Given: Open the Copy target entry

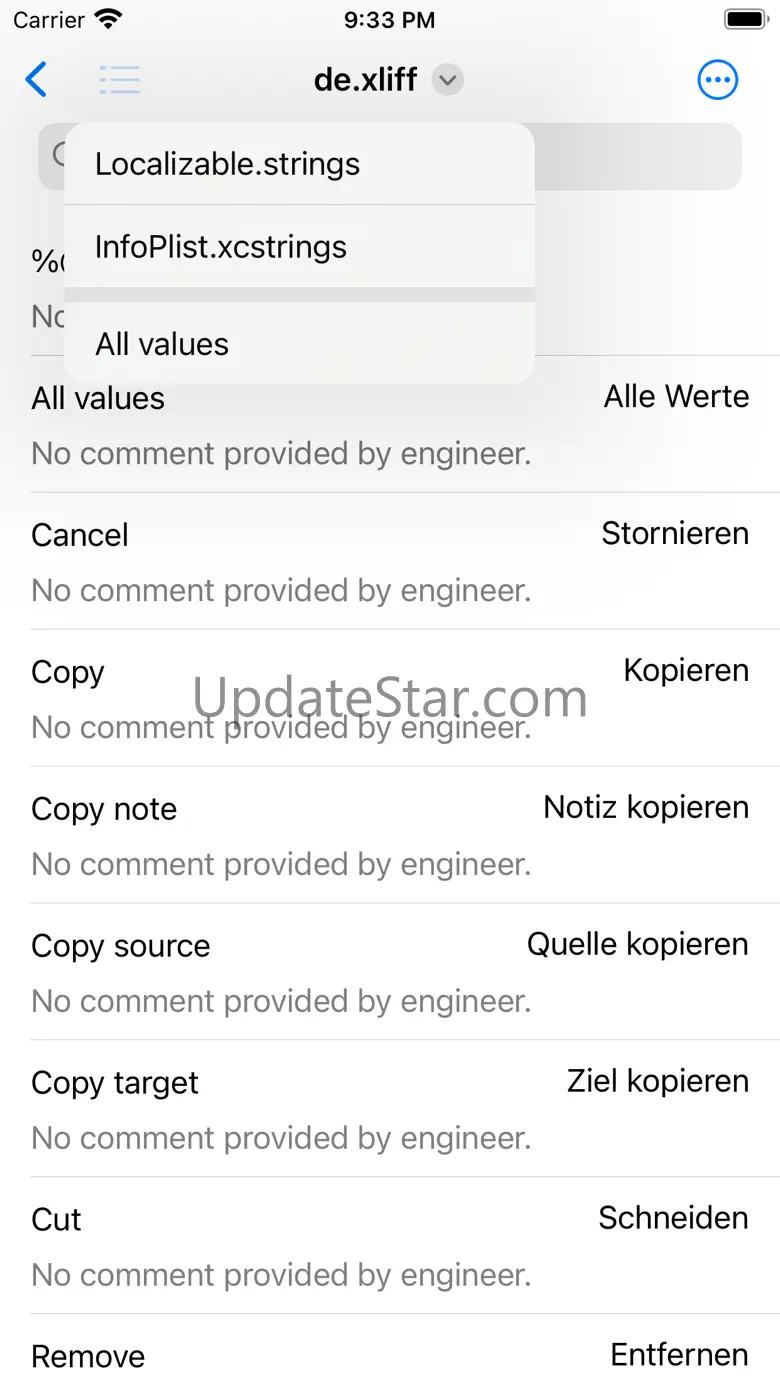Looking at the screenshot, I should [x=390, y=1109].
